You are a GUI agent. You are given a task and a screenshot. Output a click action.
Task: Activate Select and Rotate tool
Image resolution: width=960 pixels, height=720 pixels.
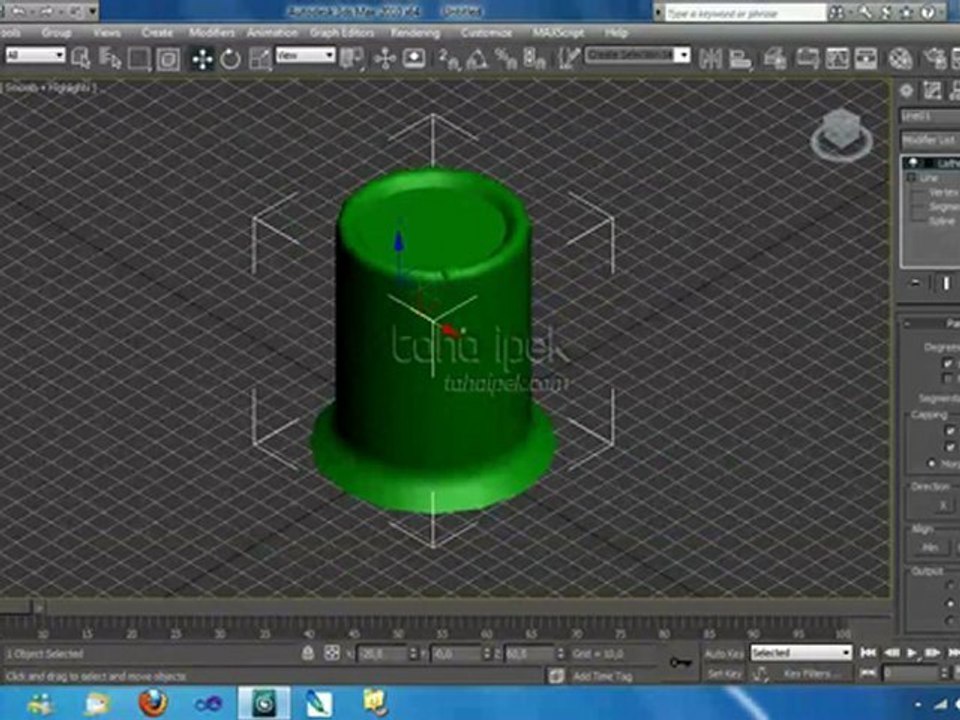pyautogui.click(x=230, y=59)
